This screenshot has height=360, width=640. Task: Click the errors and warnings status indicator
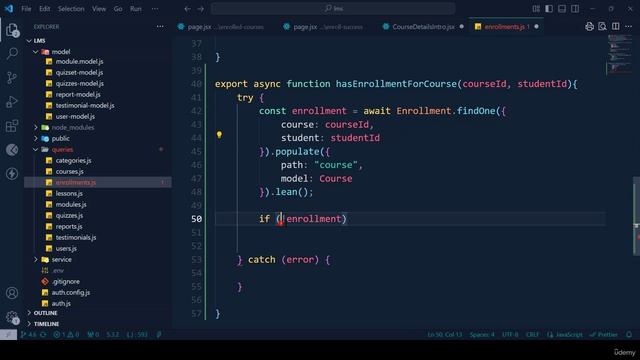[x=66, y=335]
